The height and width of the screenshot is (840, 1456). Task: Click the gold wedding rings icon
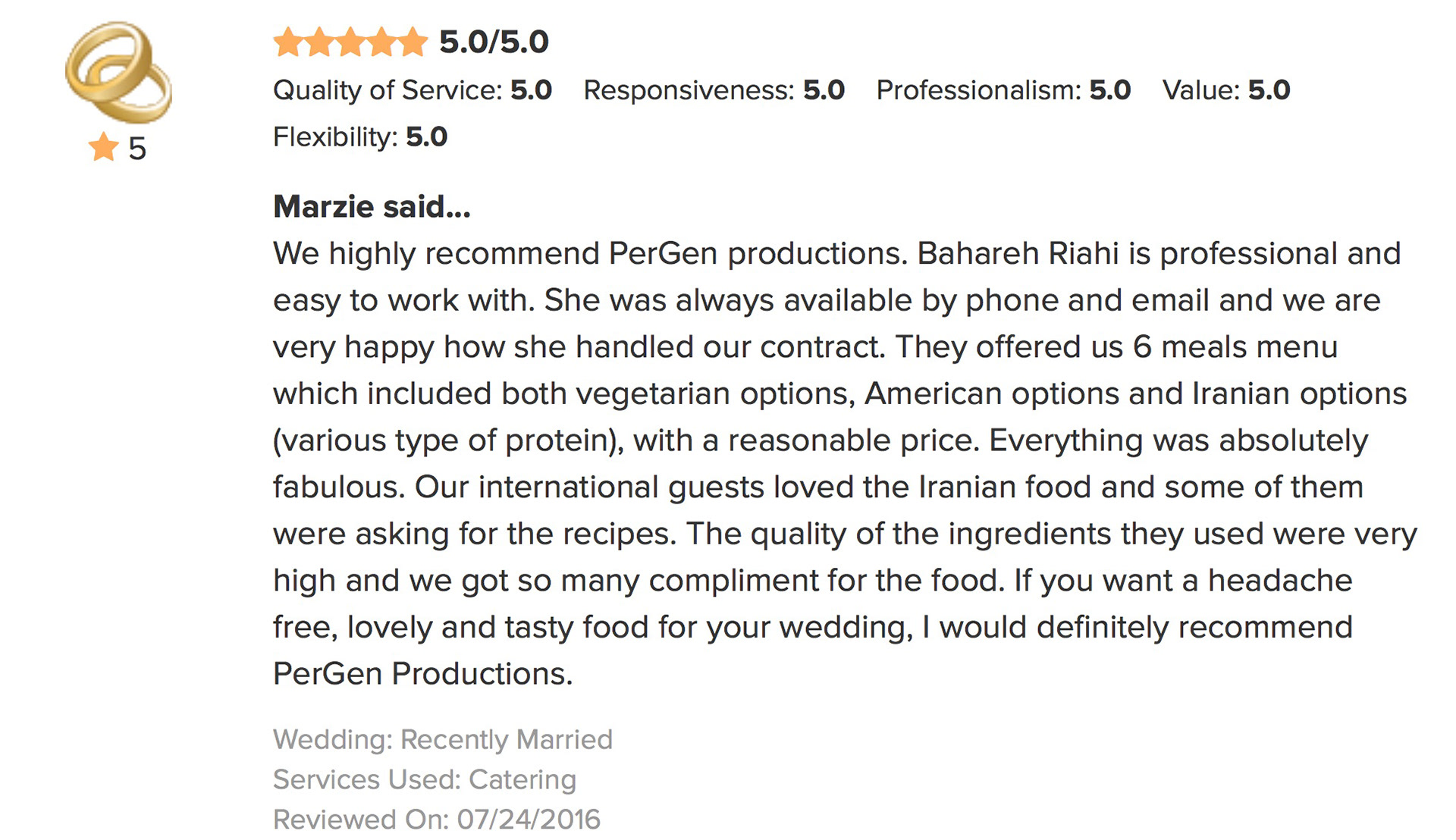tap(118, 72)
